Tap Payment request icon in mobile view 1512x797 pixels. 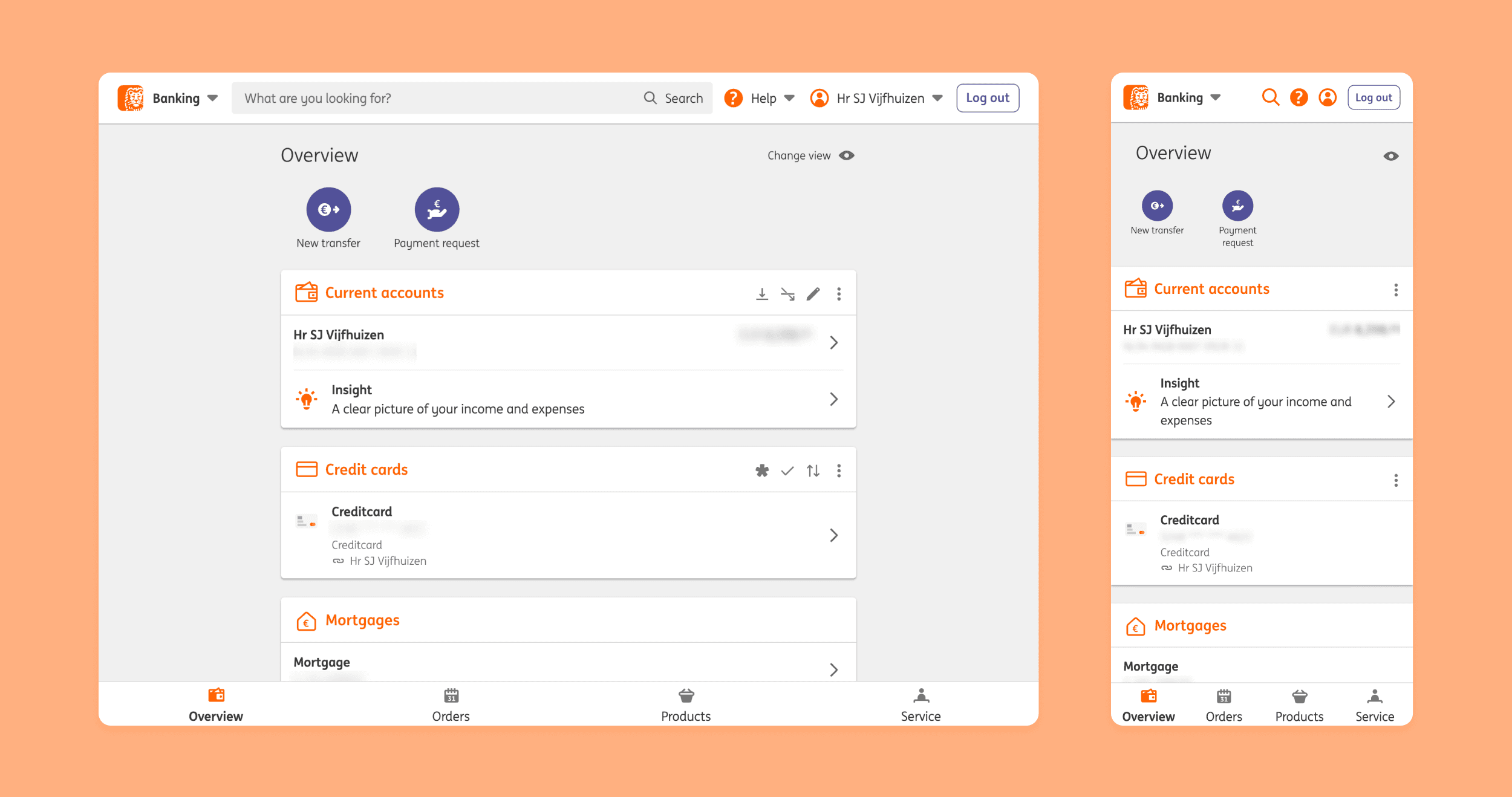click(x=1237, y=206)
